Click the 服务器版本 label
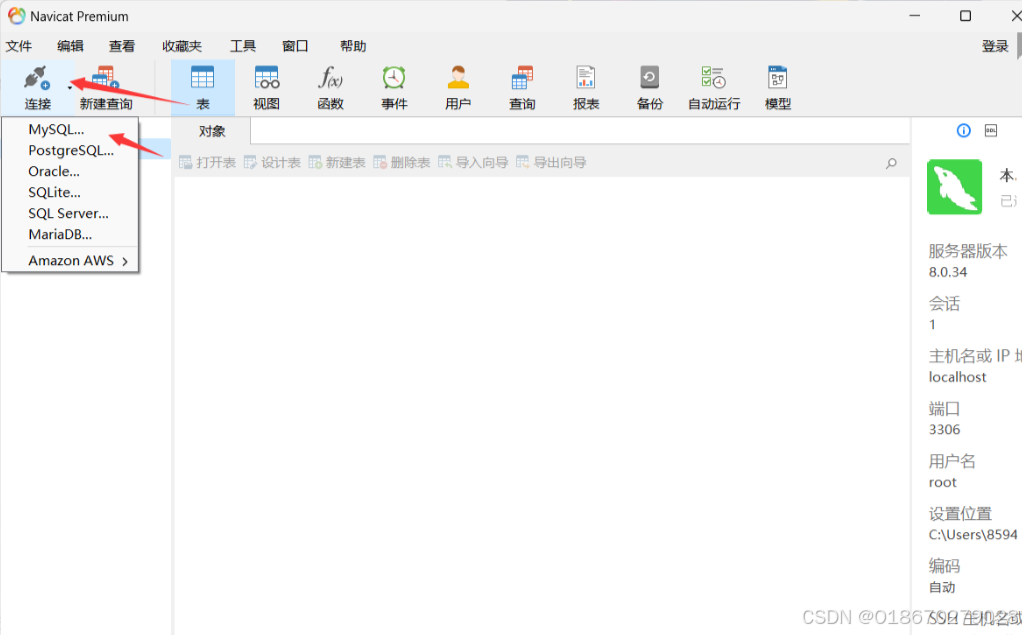Image resolution: width=1022 pixels, height=635 pixels. pos(968,251)
